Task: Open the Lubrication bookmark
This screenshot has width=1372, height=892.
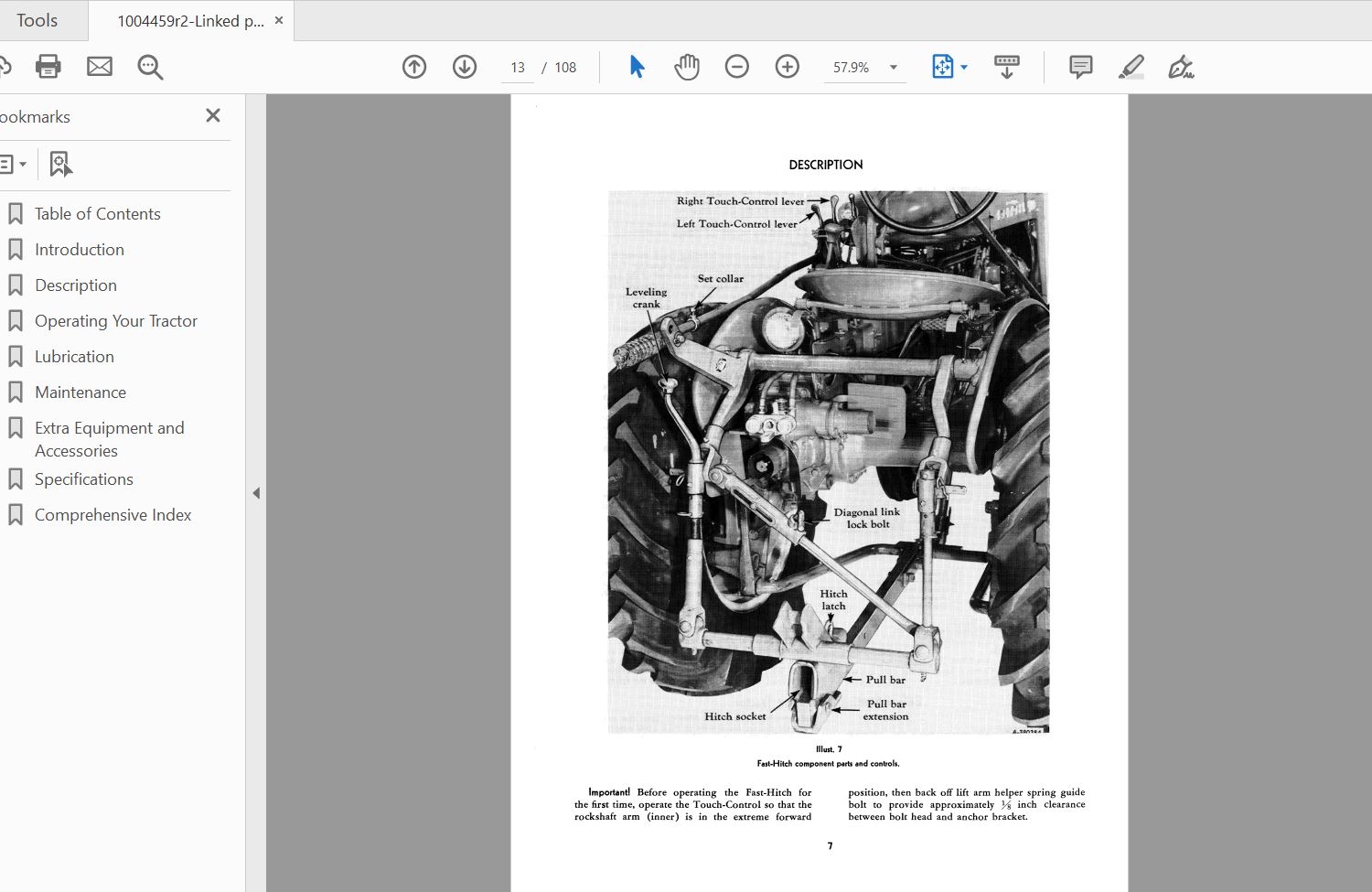Action: 74,357
